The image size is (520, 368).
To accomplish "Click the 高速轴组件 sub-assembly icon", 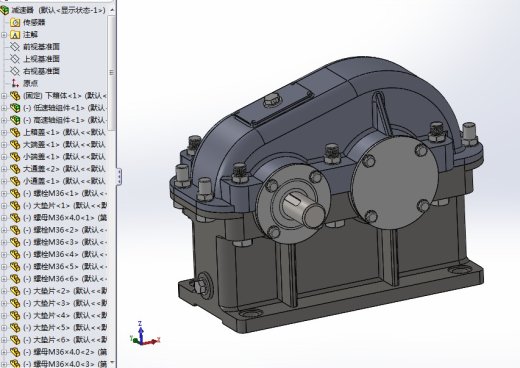I will [x=15, y=120].
